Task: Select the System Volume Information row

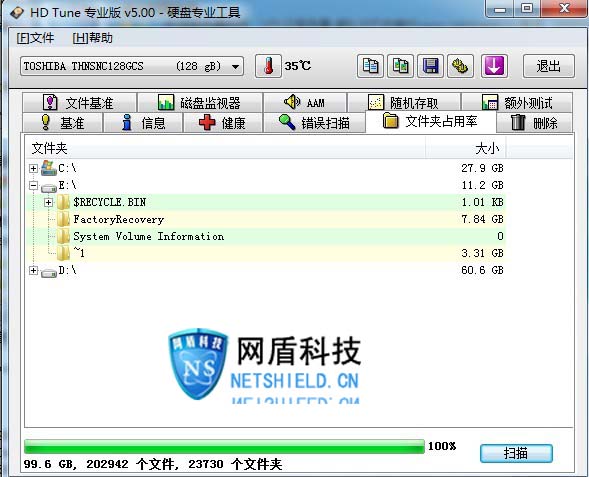Action: click(x=266, y=236)
